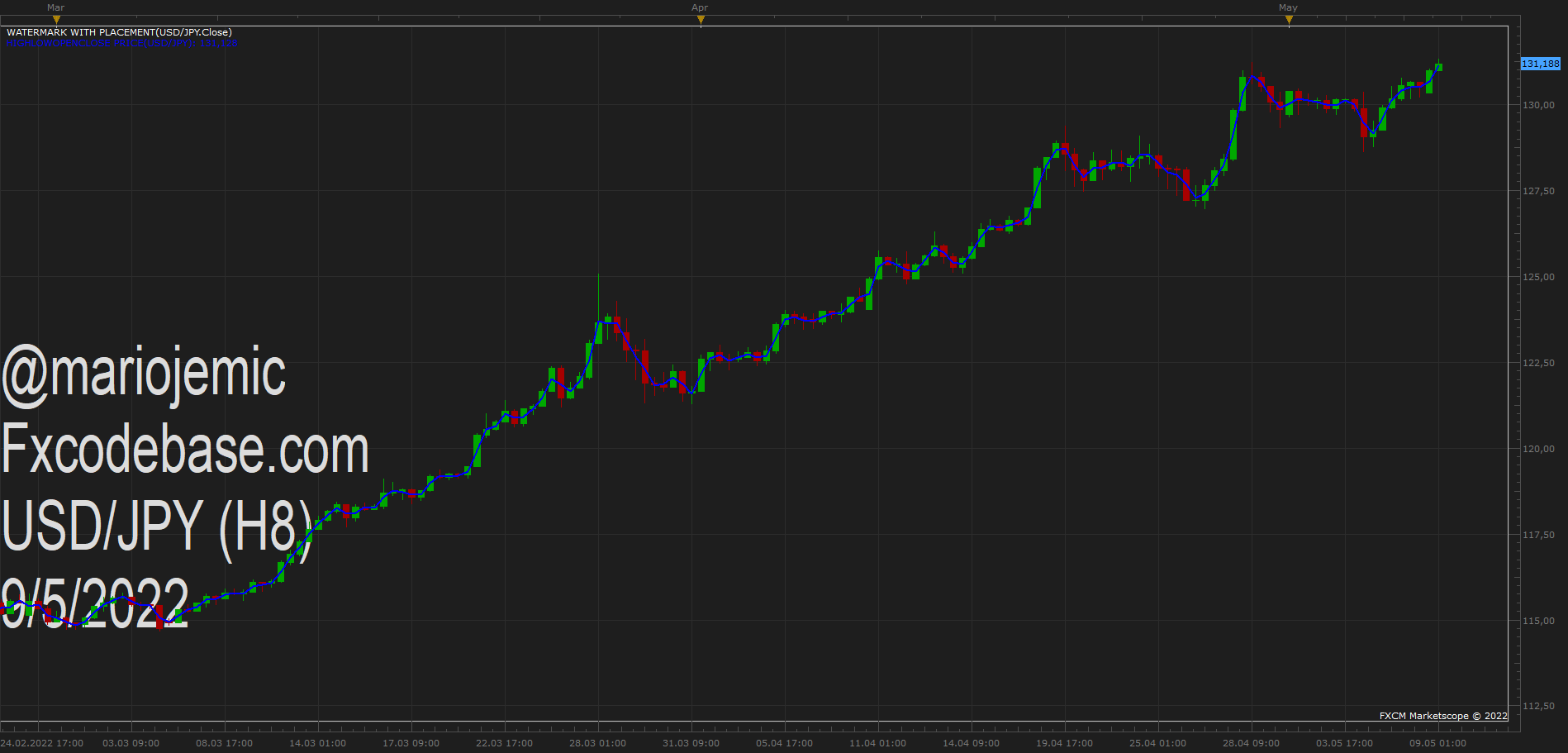
Task: Click the 11.04 01:00 time axis label
Action: [x=877, y=743]
